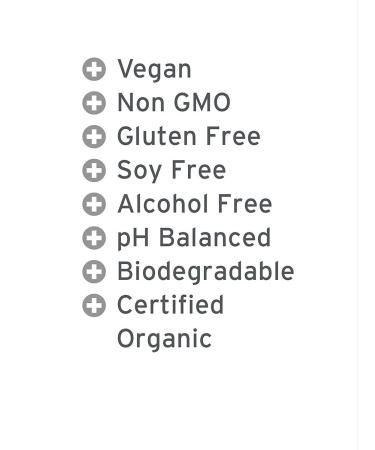Viewport: 375px width, 450px height.
Task: Click the word Organic on the last line
Action: pyautogui.click(x=164, y=340)
